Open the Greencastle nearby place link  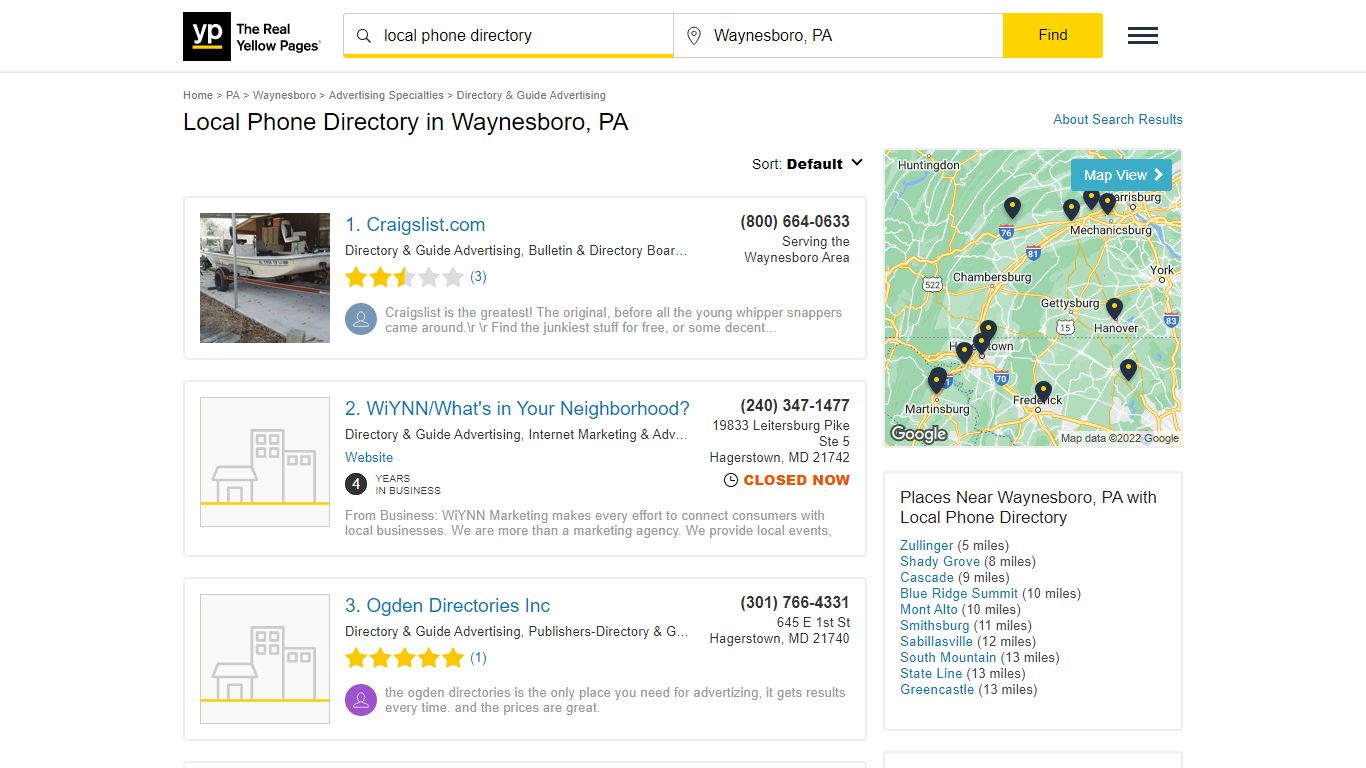pyautogui.click(x=937, y=689)
